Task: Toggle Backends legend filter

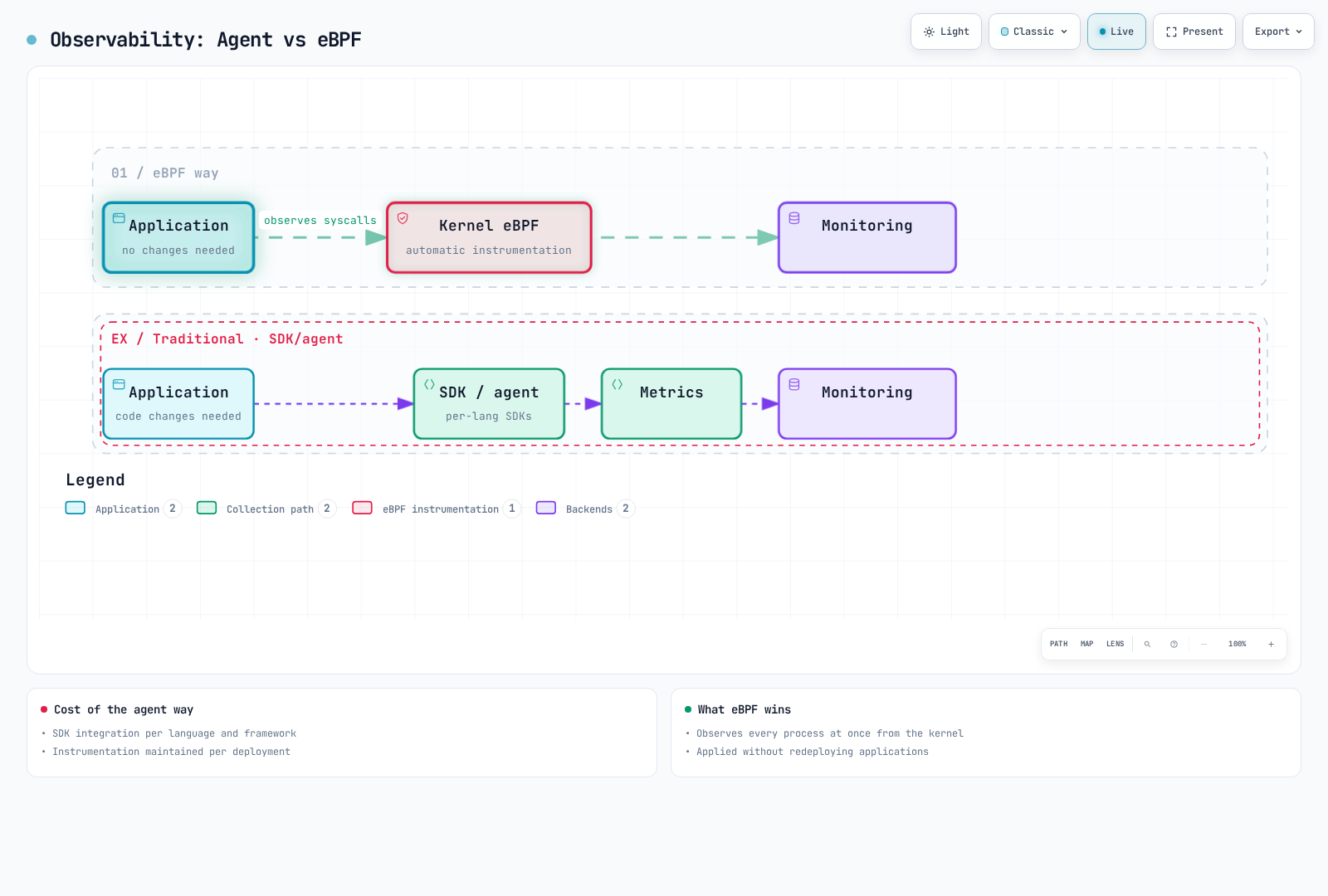Action: click(x=585, y=509)
